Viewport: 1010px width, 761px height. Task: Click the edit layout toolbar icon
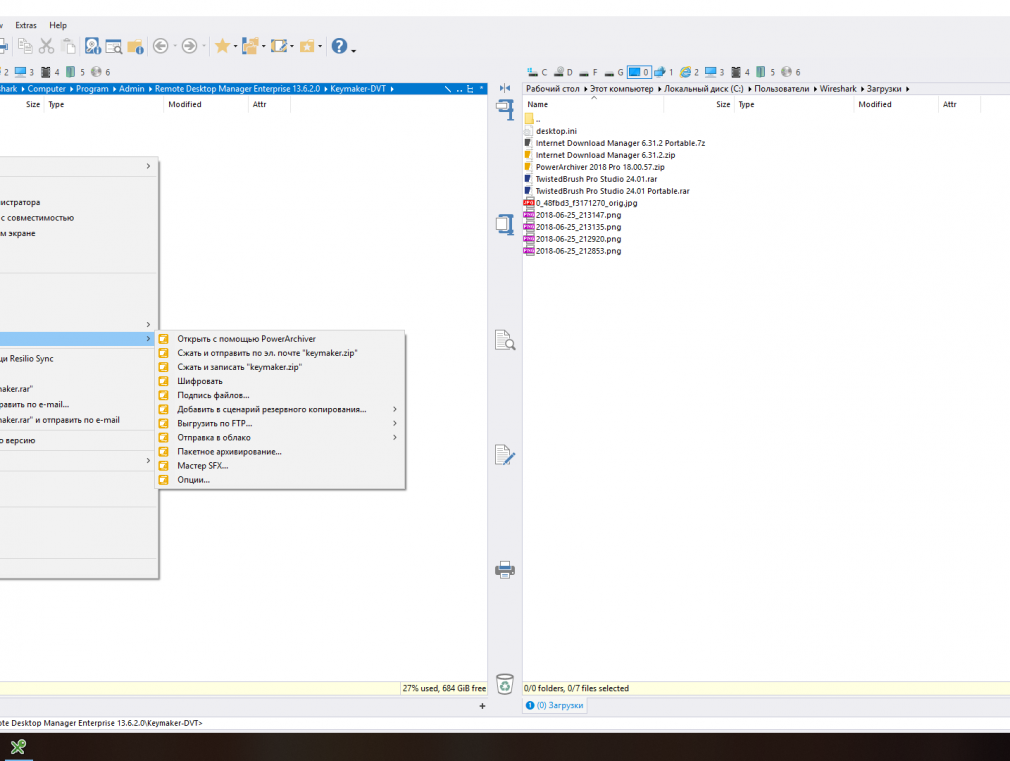[x=279, y=46]
